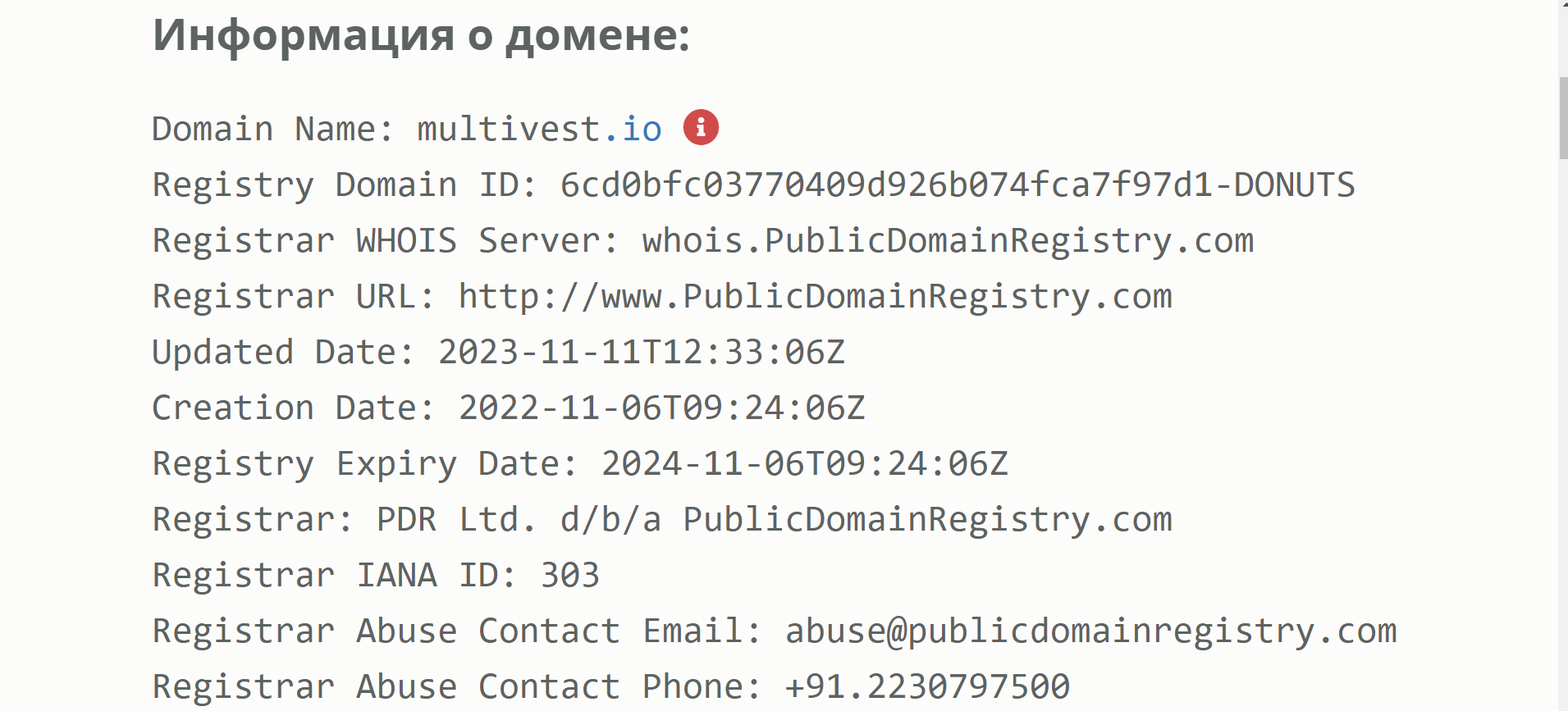This screenshot has width=1568, height=711.
Task: Click the red info icon beside multivest.io
Action: point(701,127)
